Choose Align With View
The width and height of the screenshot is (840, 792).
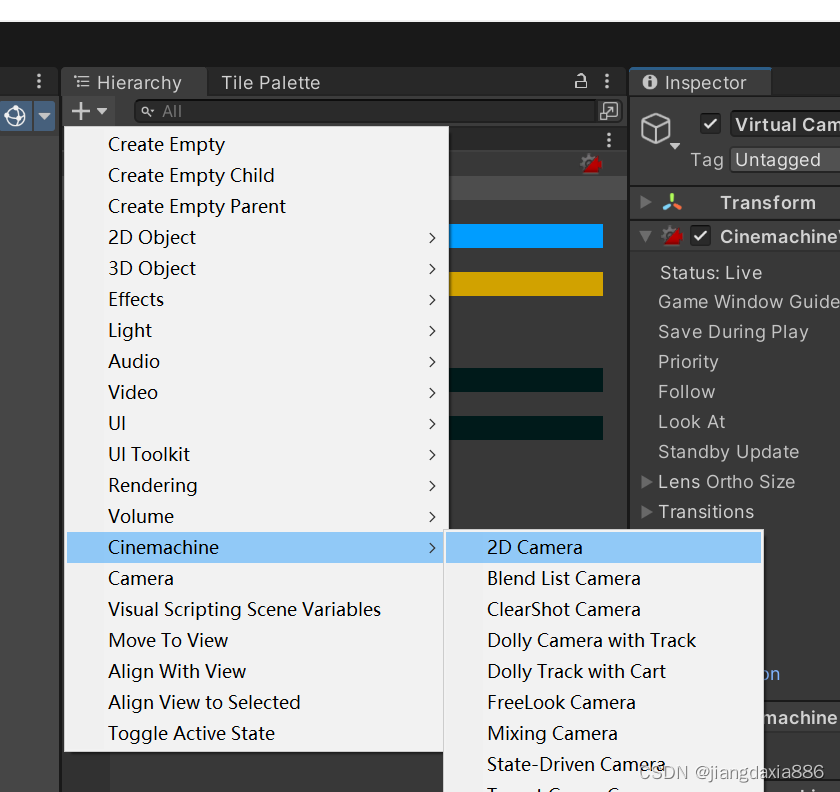pyautogui.click(x=256, y=671)
